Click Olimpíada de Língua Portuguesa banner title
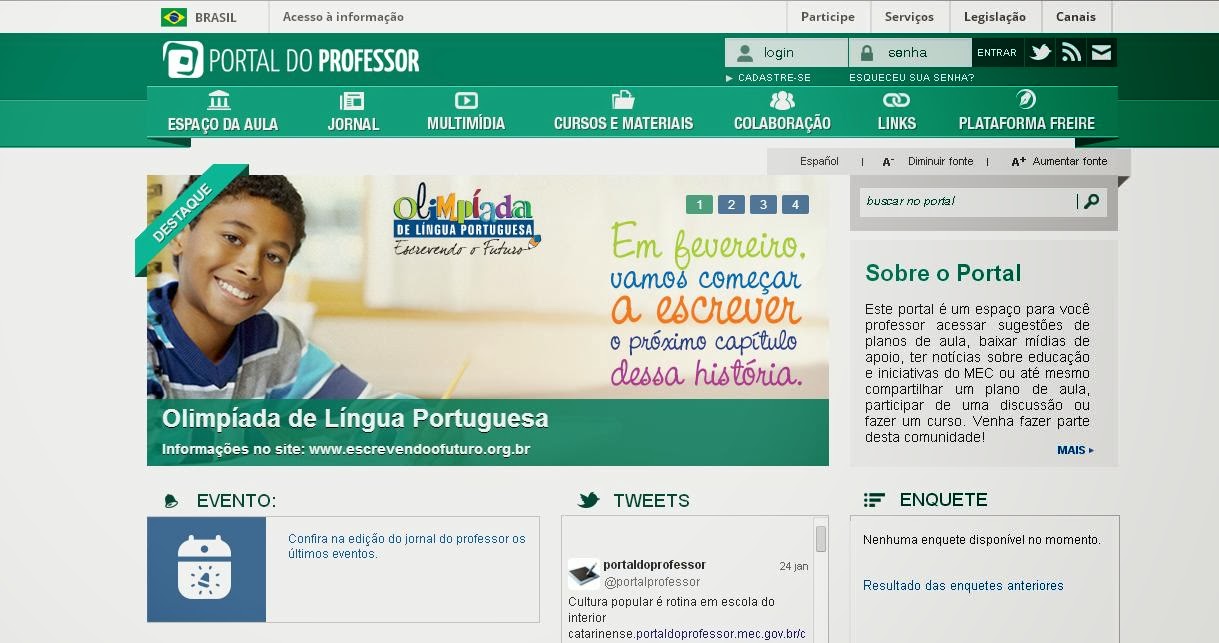 pos(355,418)
